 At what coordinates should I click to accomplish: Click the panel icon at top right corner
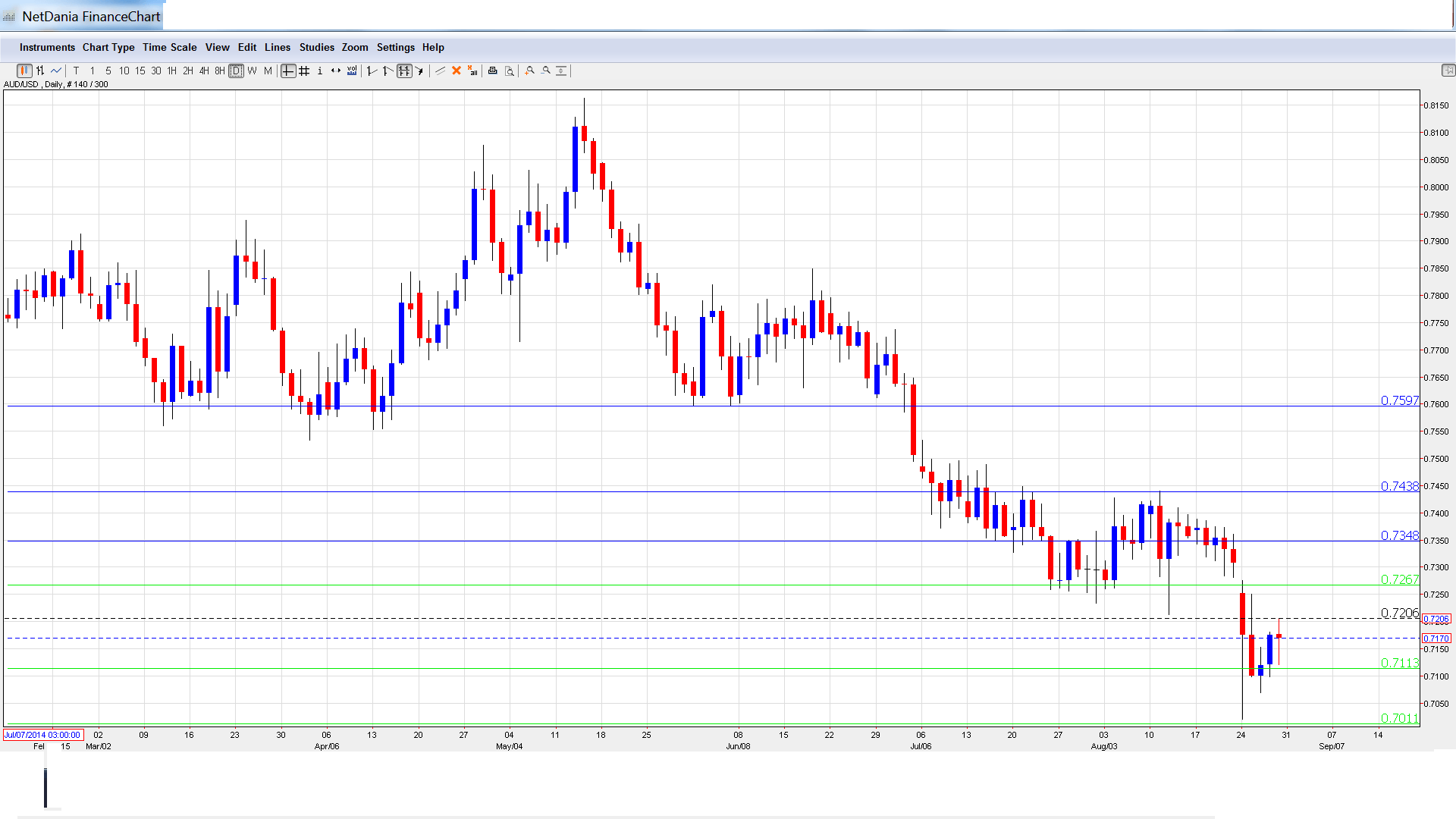pyautogui.click(x=1448, y=71)
